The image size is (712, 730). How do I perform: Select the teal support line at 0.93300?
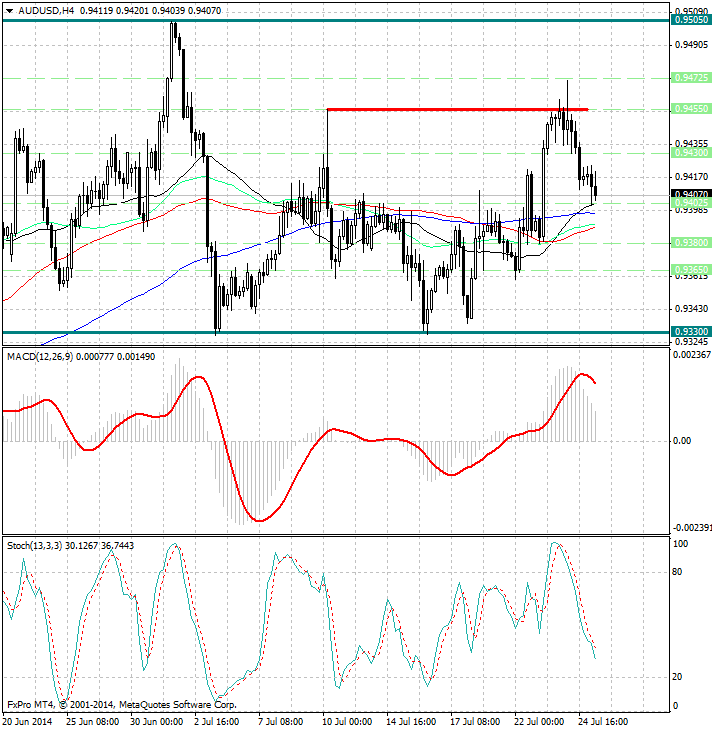click(x=336, y=332)
